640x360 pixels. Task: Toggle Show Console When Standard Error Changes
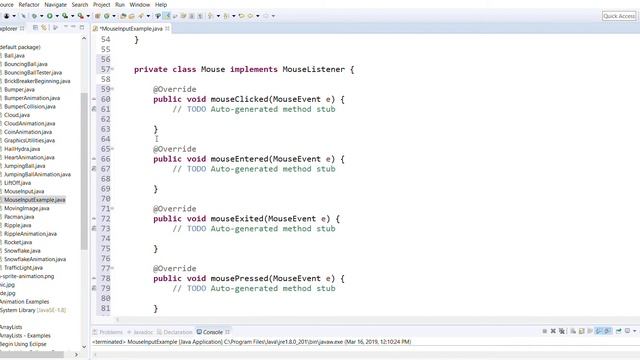pyautogui.click(x=607, y=331)
